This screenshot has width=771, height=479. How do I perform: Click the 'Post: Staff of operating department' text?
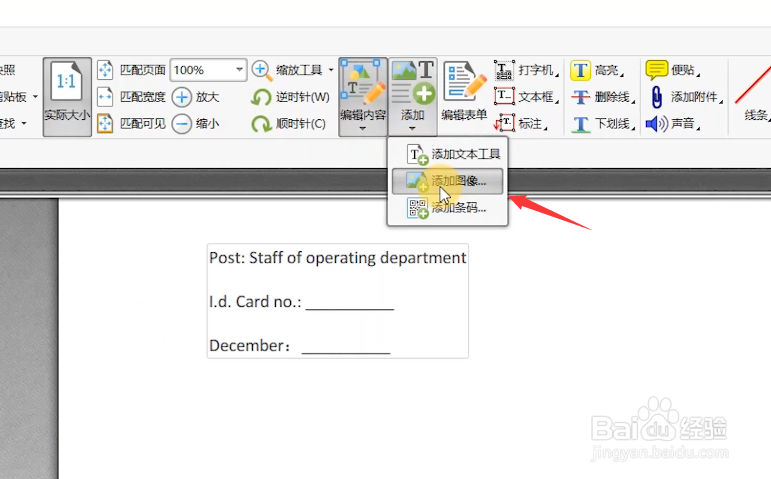pos(337,258)
